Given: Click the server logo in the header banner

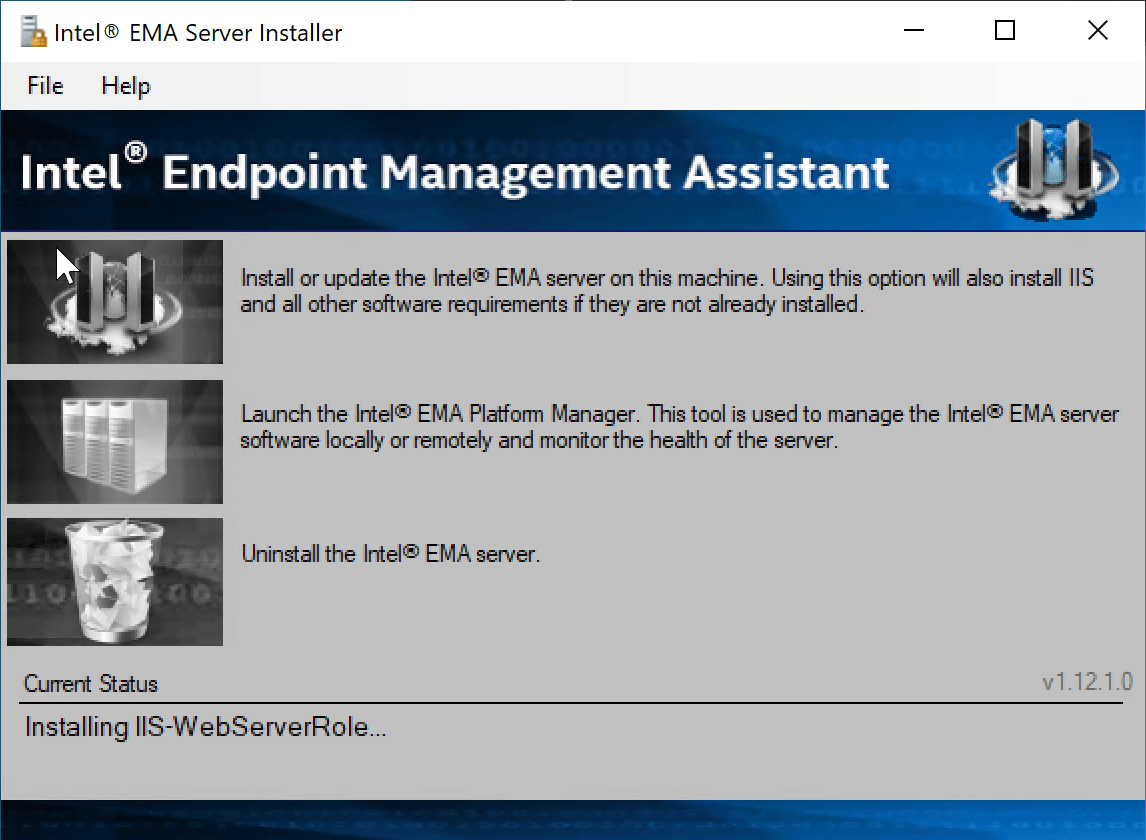Looking at the screenshot, I should coord(1053,170).
